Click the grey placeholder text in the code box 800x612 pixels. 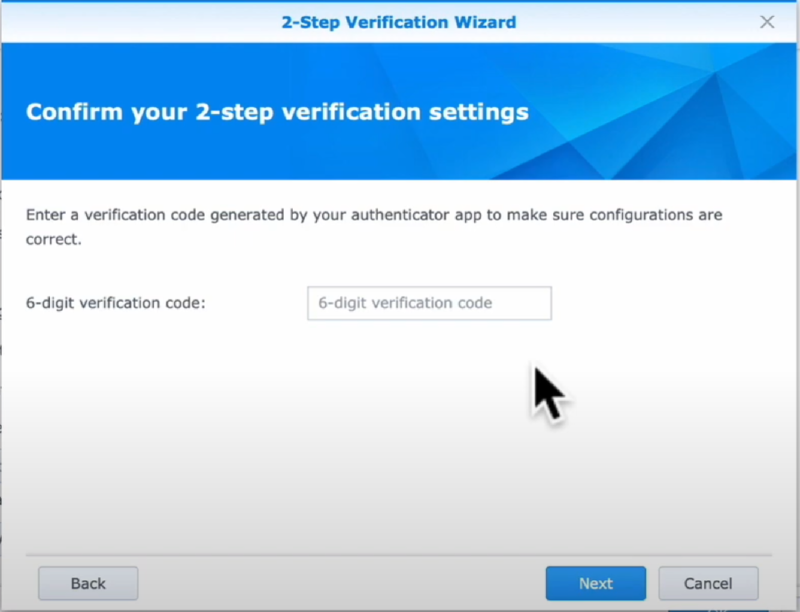coord(405,303)
